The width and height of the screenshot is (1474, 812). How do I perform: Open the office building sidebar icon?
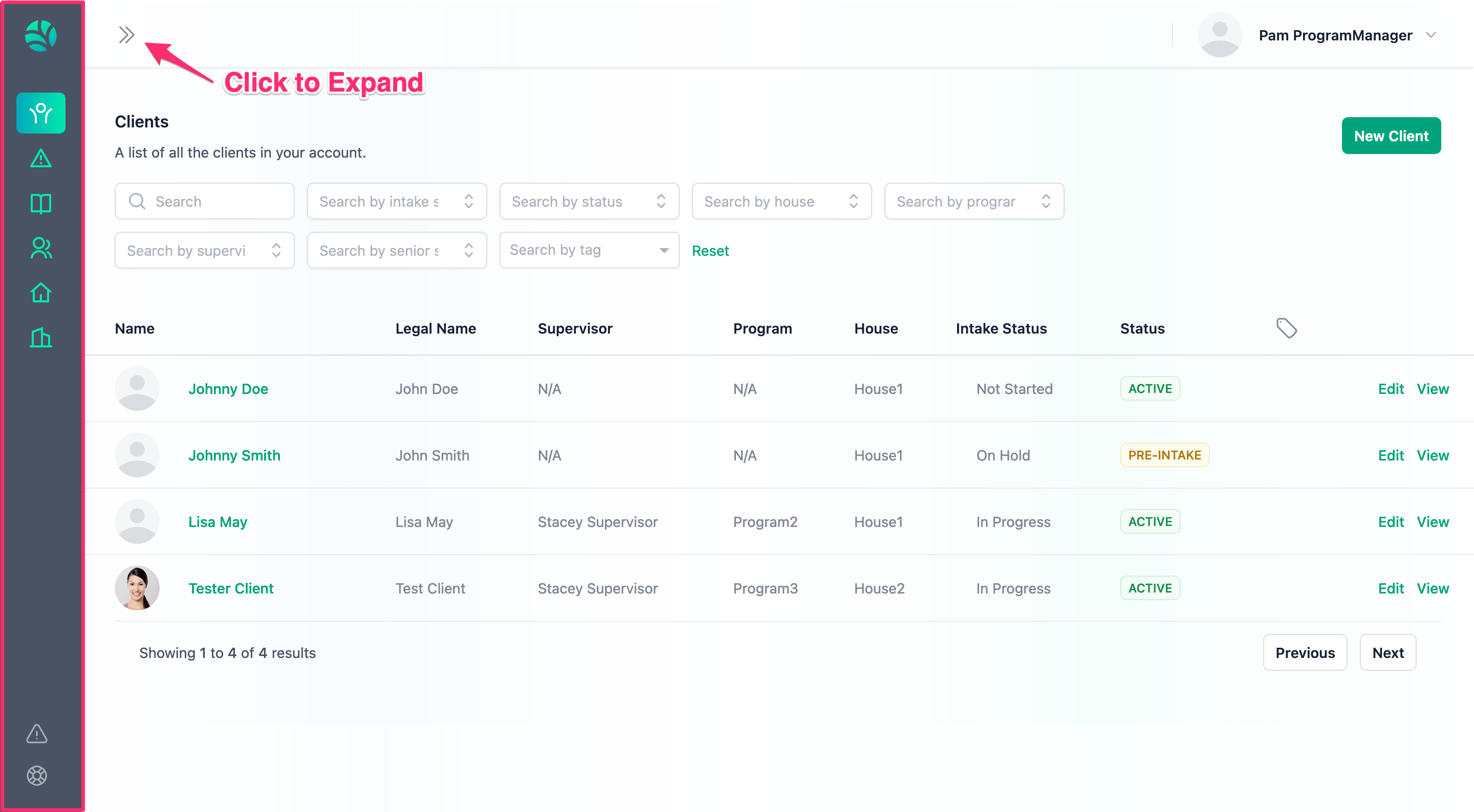tap(40, 337)
